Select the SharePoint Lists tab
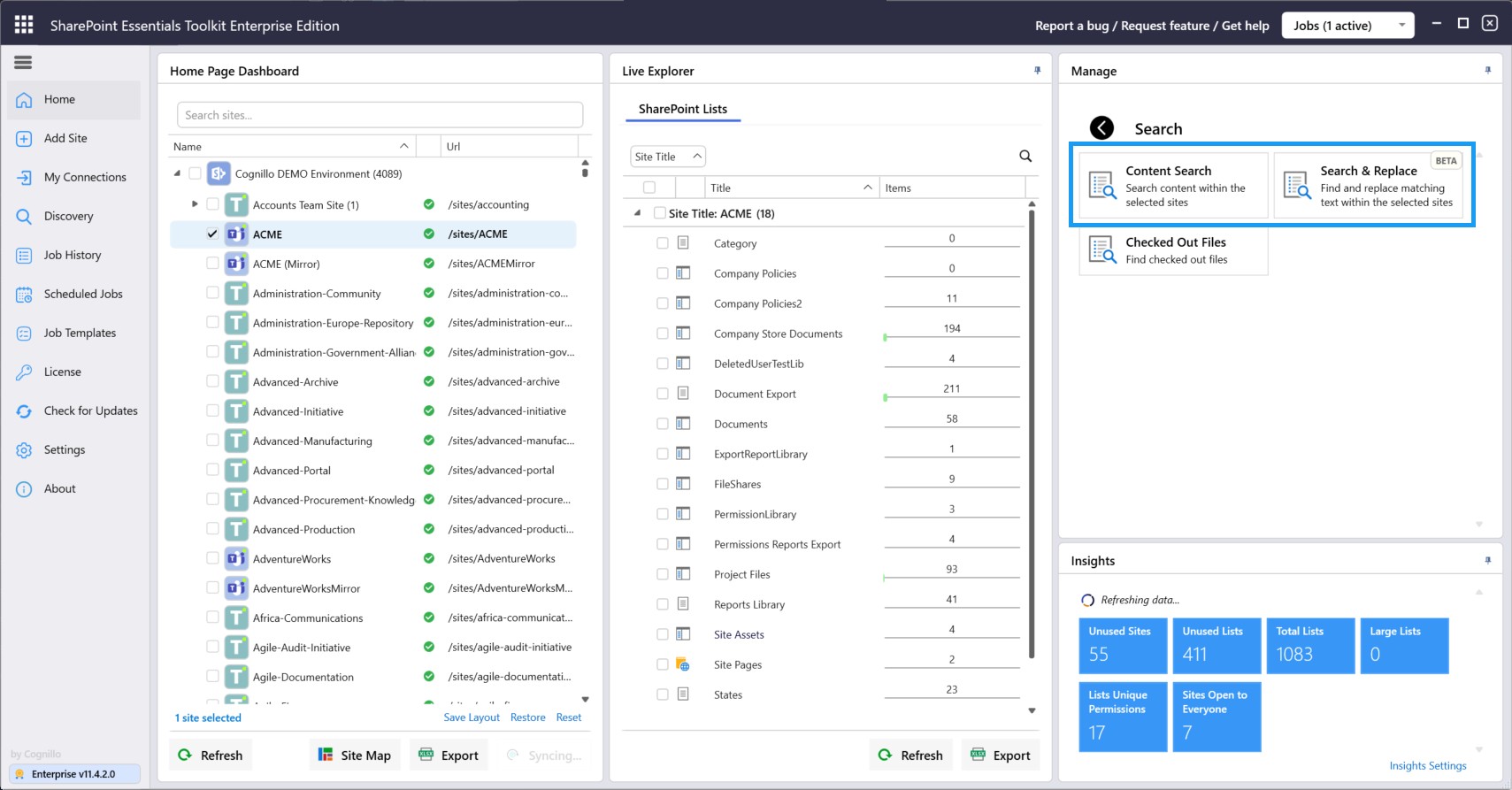Viewport: 1512px width, 790px height. tap(682, 109)
